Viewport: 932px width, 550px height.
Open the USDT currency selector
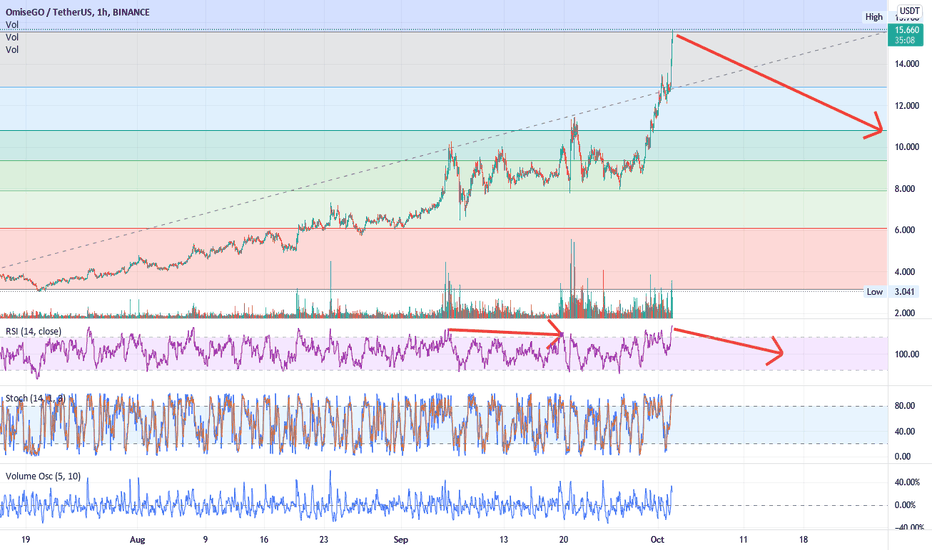[909, 11]
